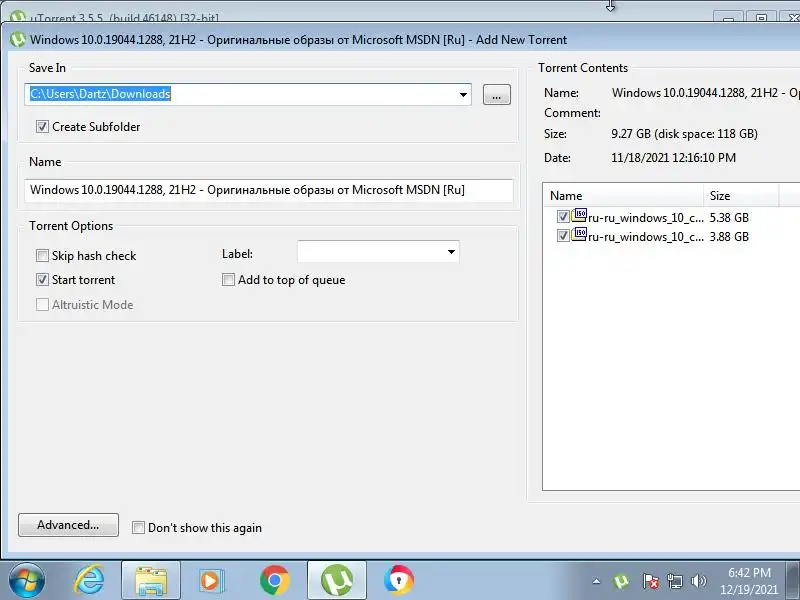Click the 3.88 GB size value
Screen dimensions: 800x600
[729, 237]
